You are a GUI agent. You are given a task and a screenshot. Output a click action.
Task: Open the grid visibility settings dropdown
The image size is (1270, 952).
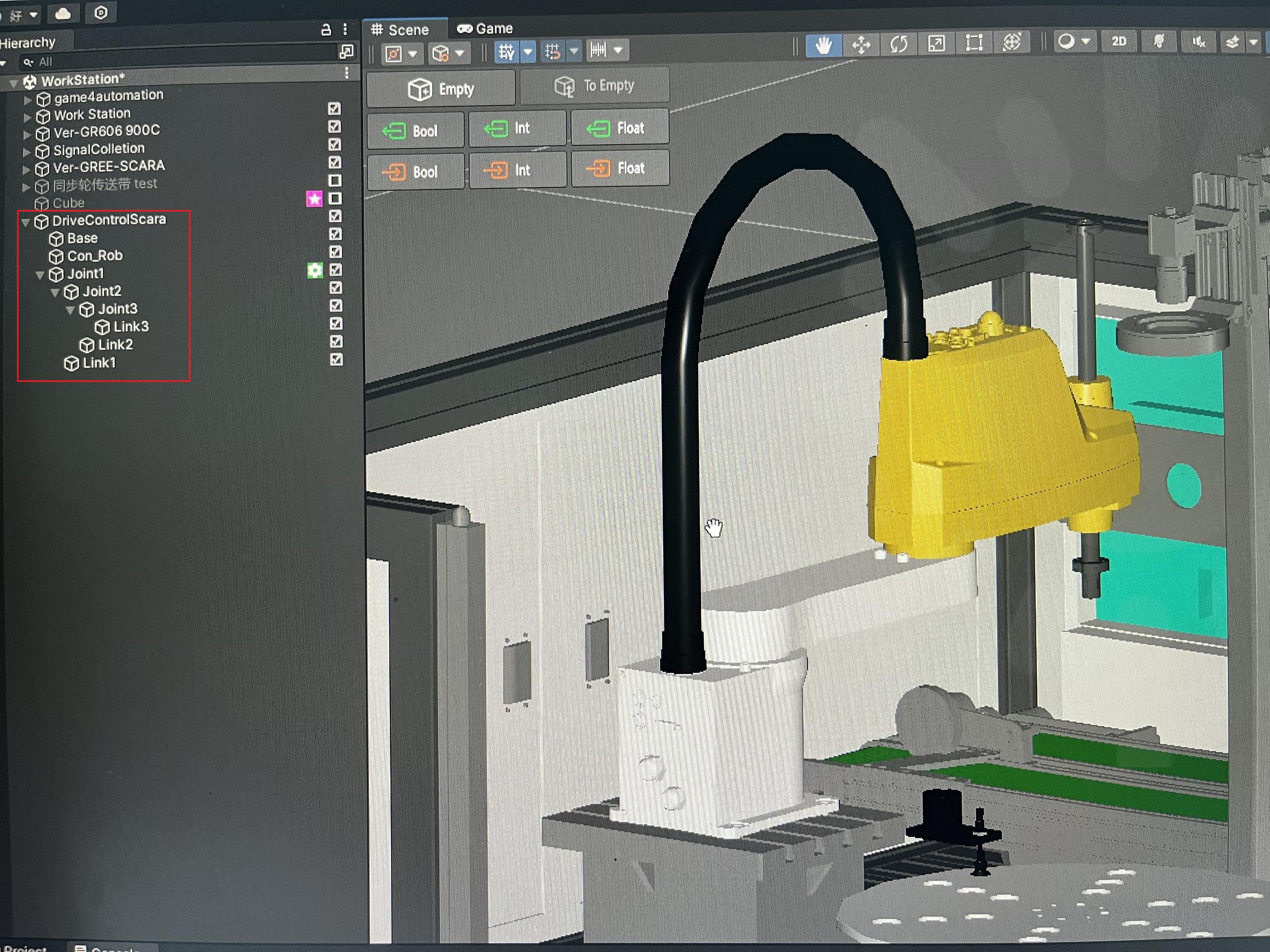point(528,51)
